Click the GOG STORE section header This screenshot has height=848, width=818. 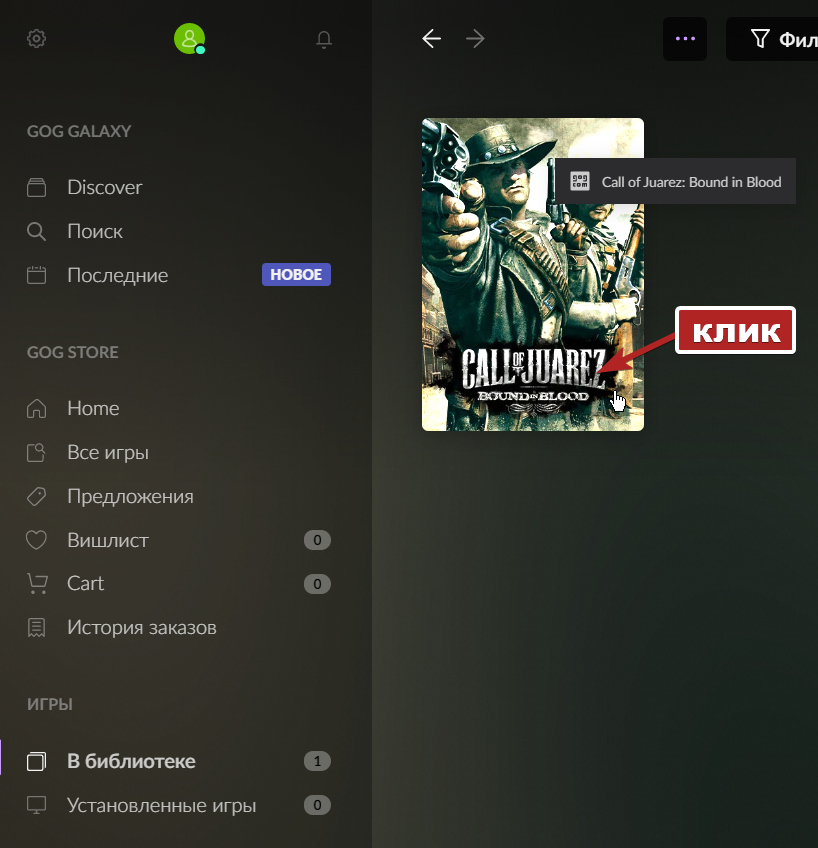point(72,352)
